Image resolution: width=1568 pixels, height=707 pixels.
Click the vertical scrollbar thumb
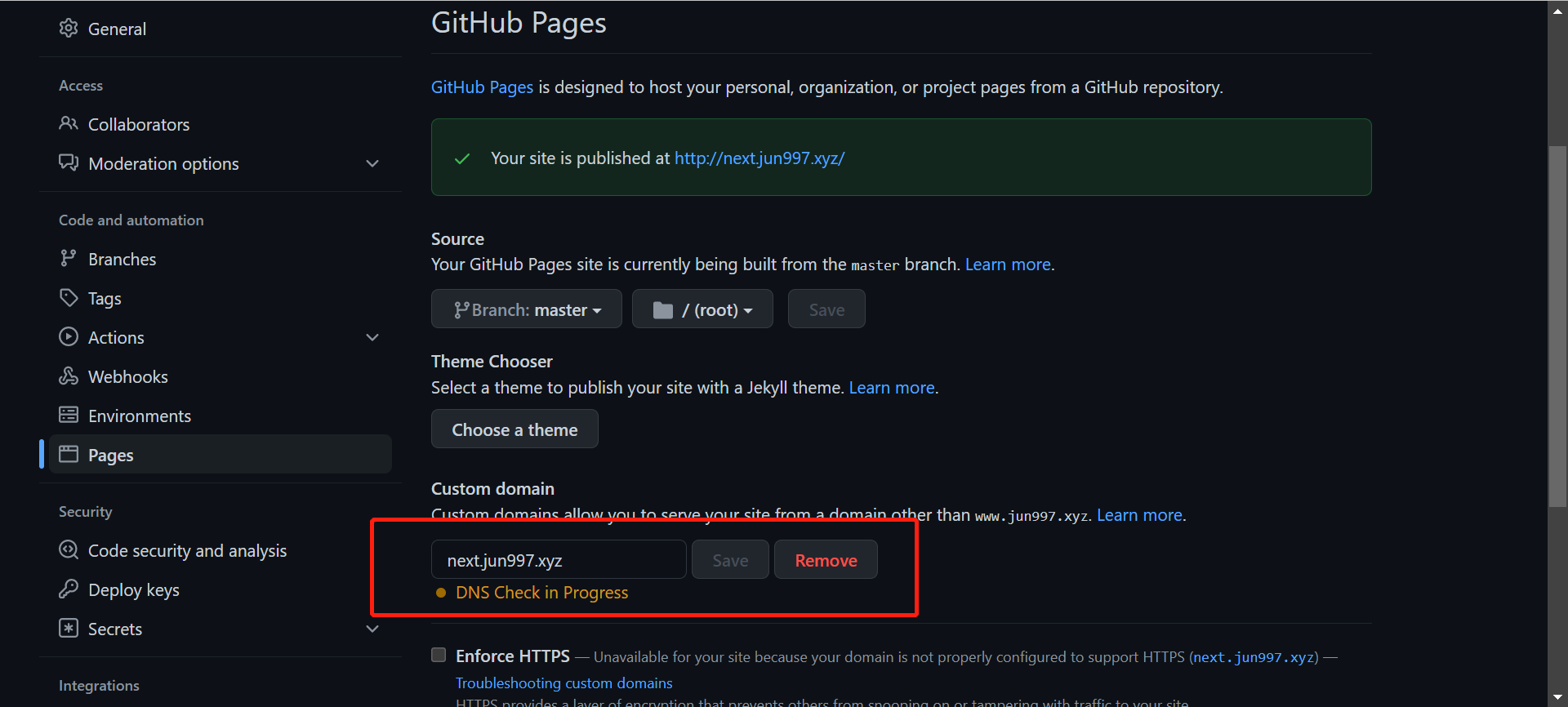coord(1557,327)
